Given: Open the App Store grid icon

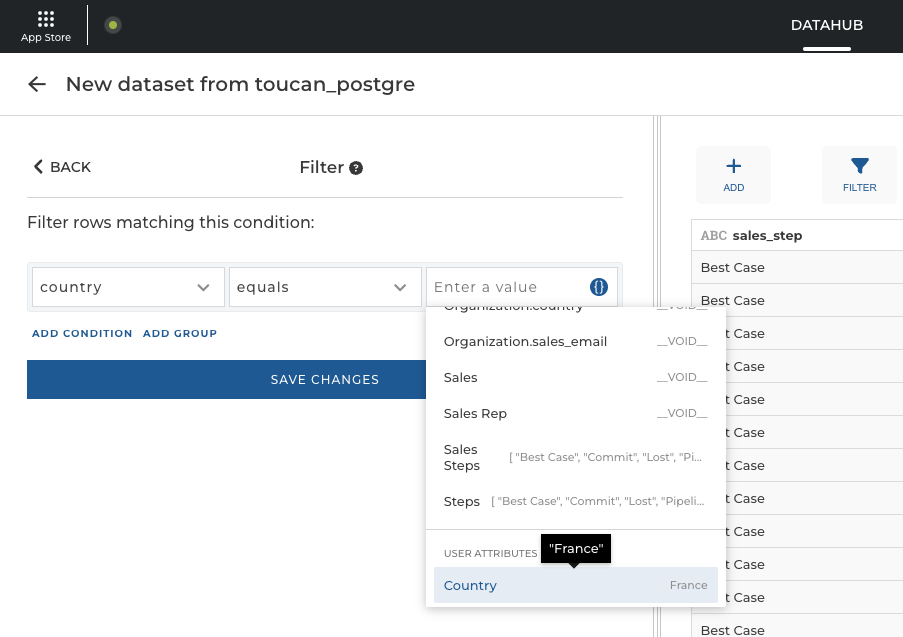Looking at the screenshot, I should coord(45,19).
